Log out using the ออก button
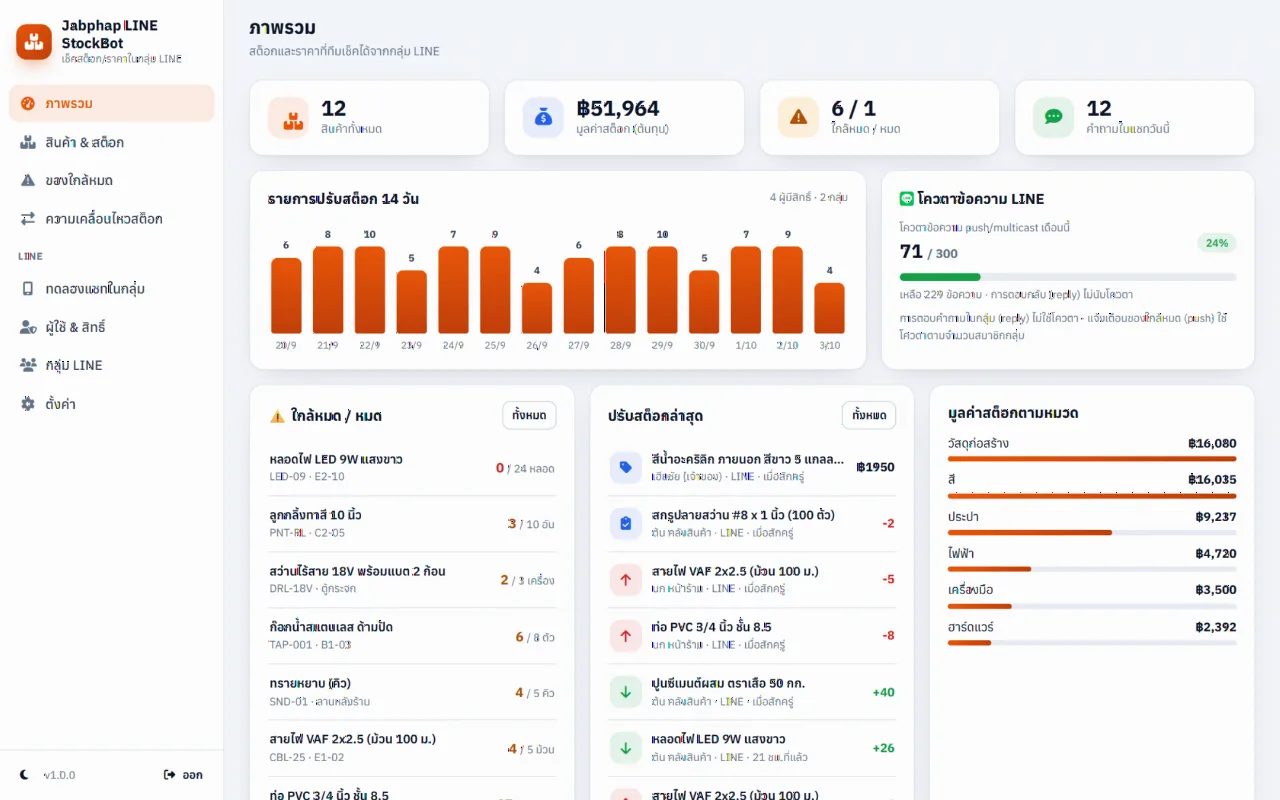Image resolution: width=1280 pixels, height=800 pixels. (x=184, y=775)
